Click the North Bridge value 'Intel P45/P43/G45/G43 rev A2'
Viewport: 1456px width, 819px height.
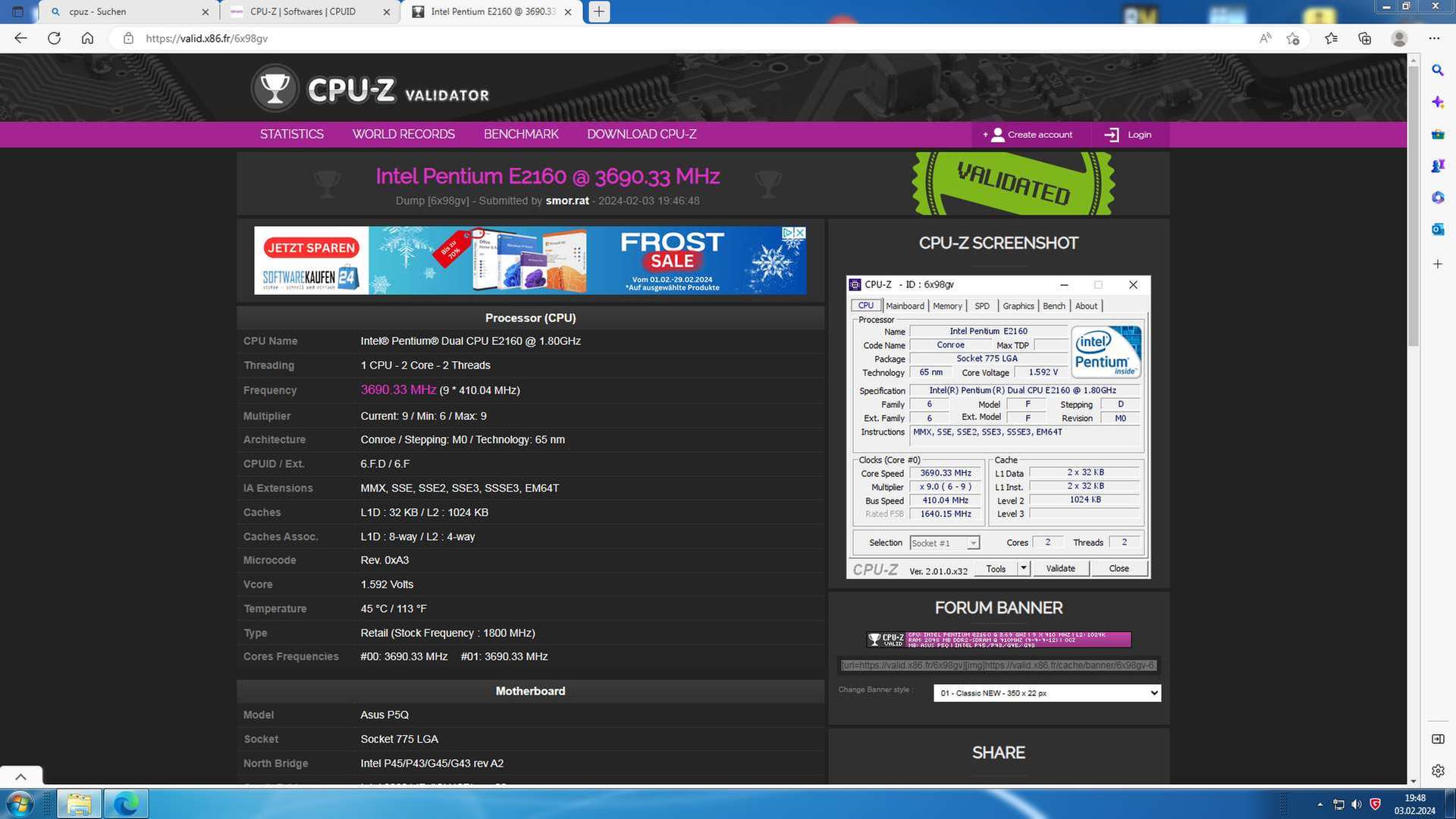[x=431, y=764]
